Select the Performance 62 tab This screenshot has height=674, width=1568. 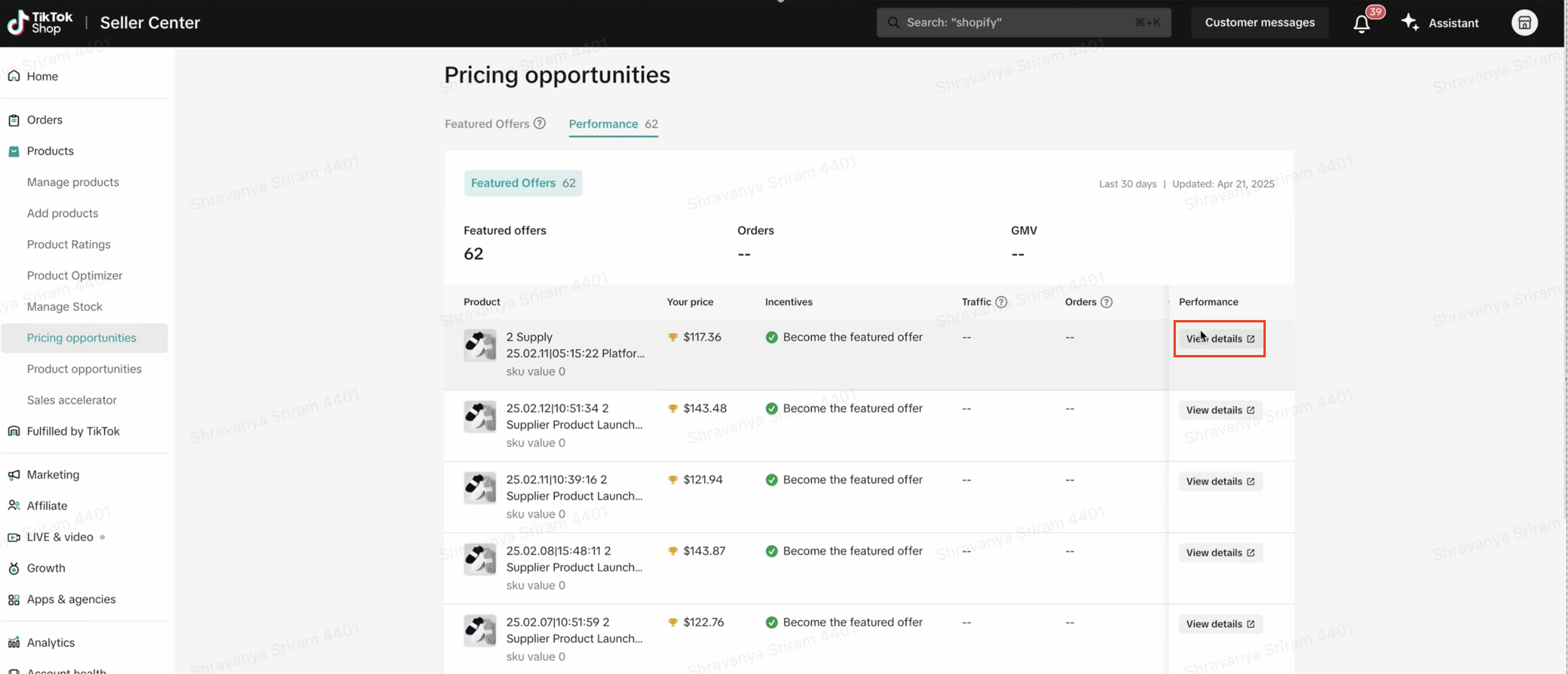[613, 124]
